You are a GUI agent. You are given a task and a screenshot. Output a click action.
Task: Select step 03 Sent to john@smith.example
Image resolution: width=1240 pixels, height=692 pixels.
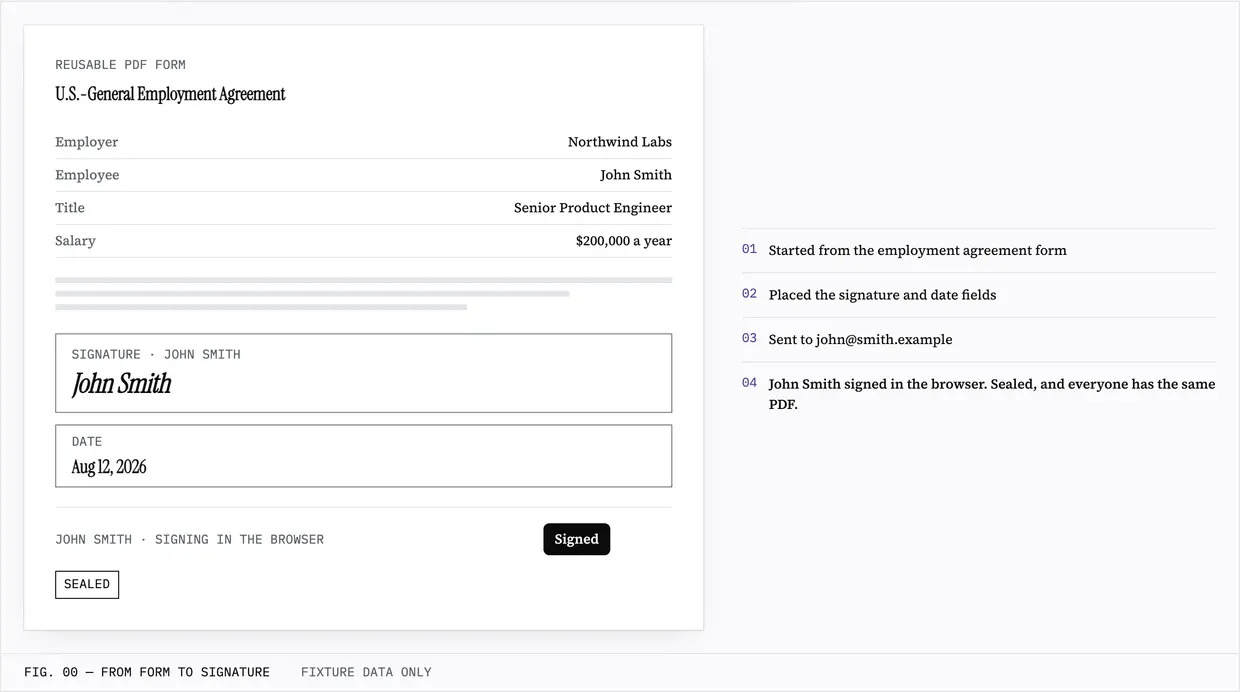click(x=978, y=339)
